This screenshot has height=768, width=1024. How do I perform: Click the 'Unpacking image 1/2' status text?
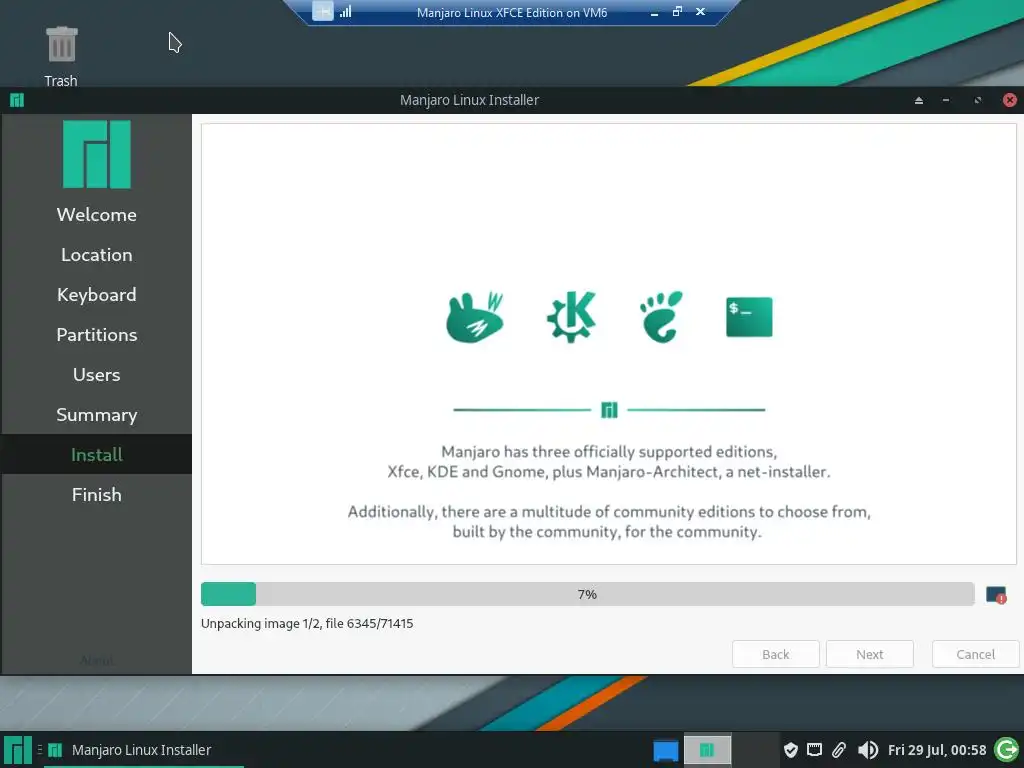pos(307,624)
